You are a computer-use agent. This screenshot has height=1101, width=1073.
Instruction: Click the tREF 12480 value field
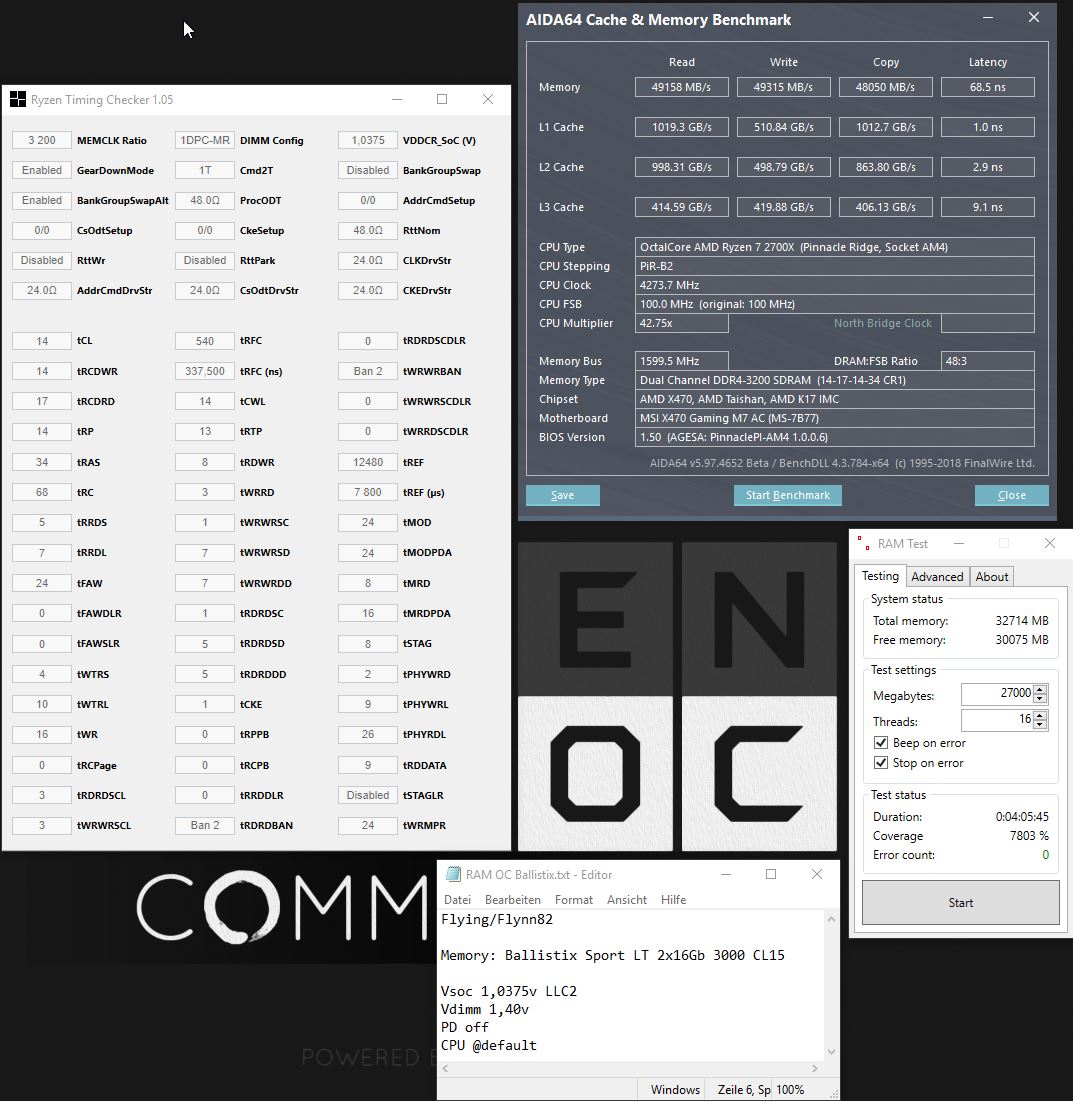pyautogui.click(x=367, y=462)
